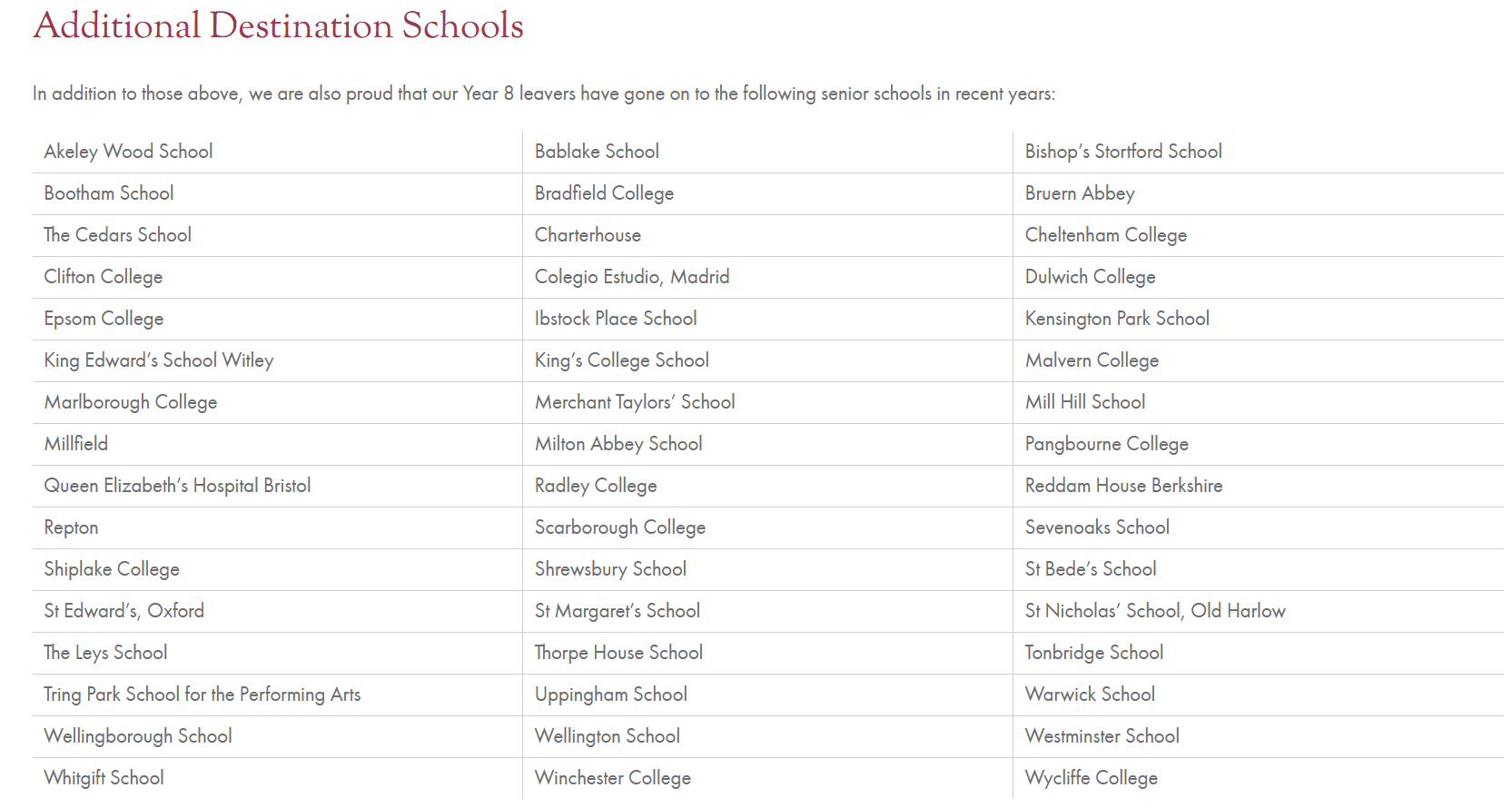Select Reddam House Berkshire
Image resolution: width=1512 pixels, height=808 pixels.
click(1123, 486)
